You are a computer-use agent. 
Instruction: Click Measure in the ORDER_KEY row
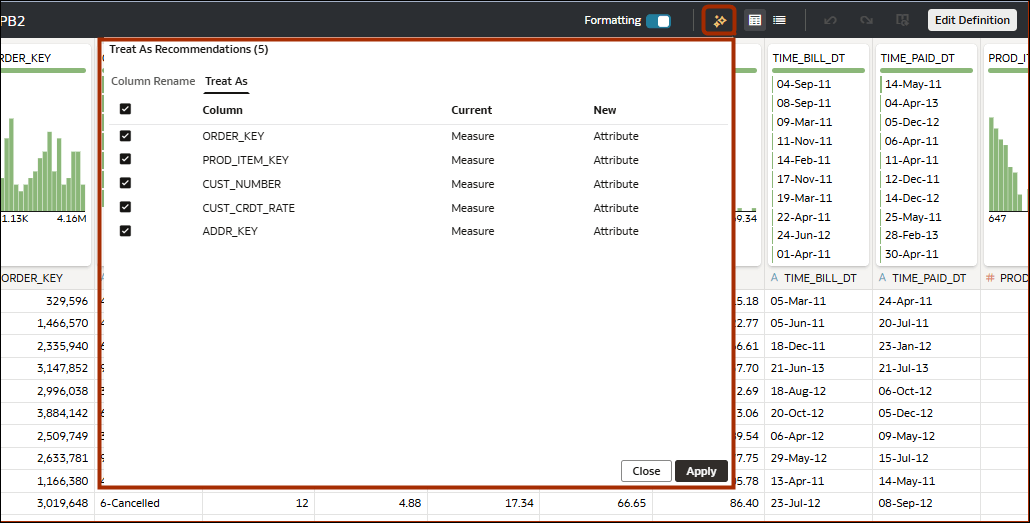click(473, 136)
